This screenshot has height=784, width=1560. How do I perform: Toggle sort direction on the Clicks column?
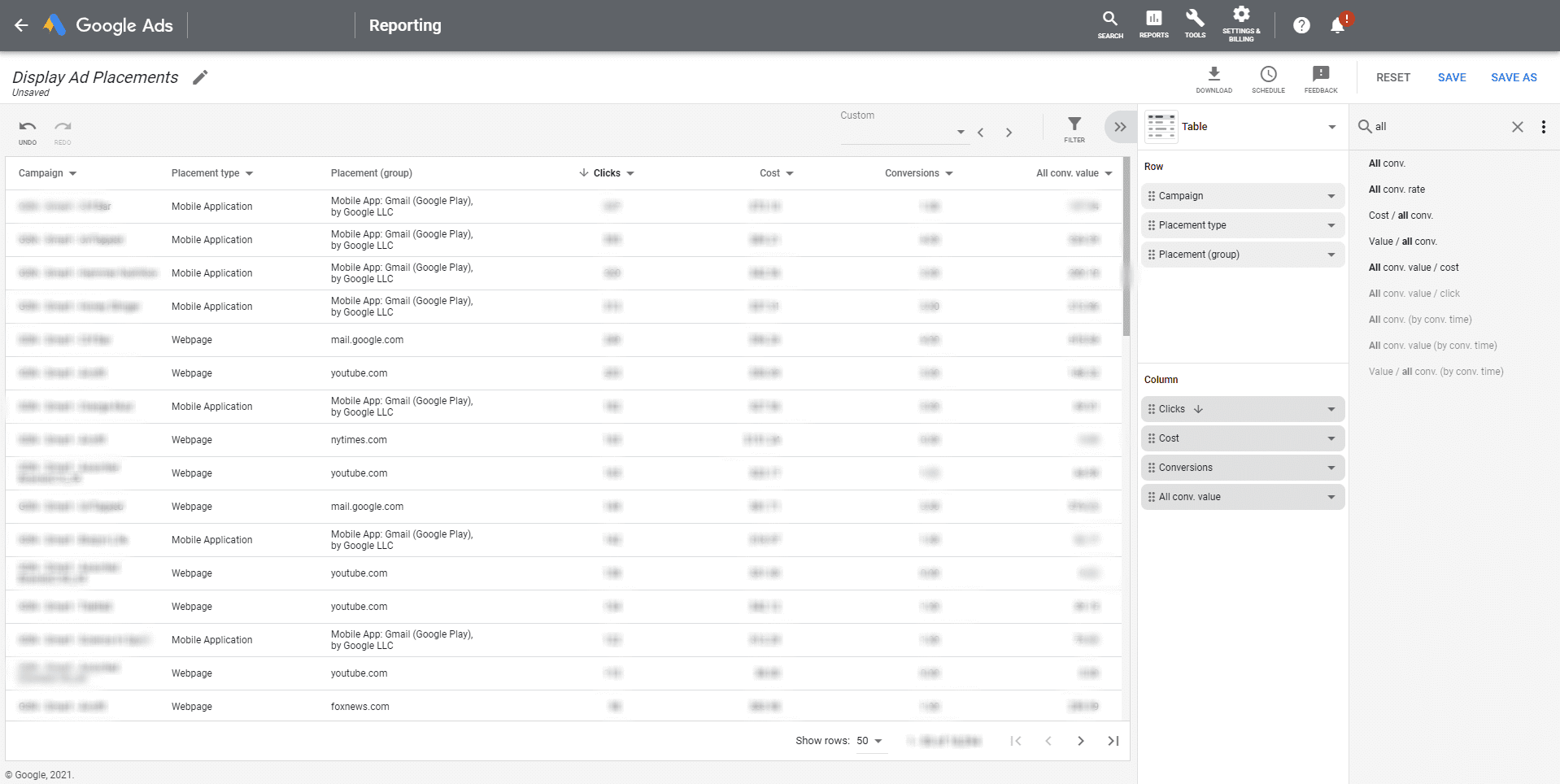584,172
